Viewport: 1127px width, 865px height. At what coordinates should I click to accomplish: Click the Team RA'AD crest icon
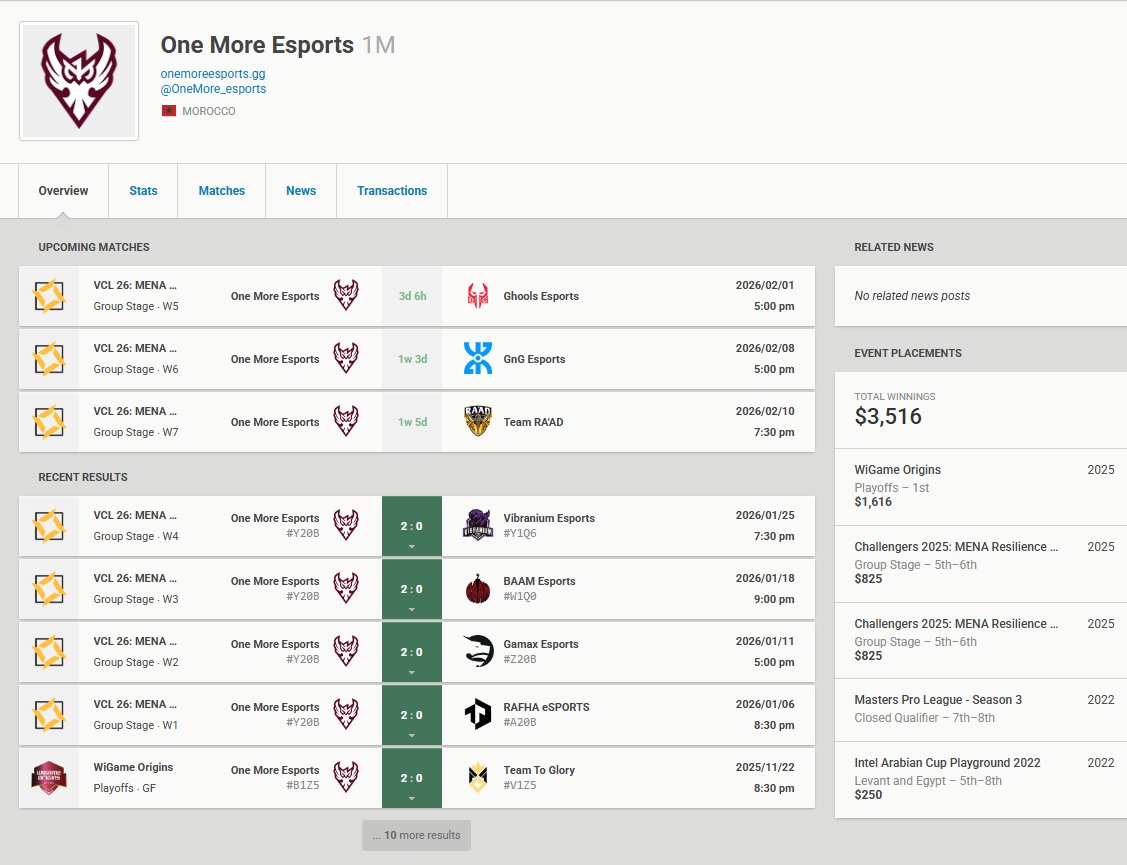point(477,421)
